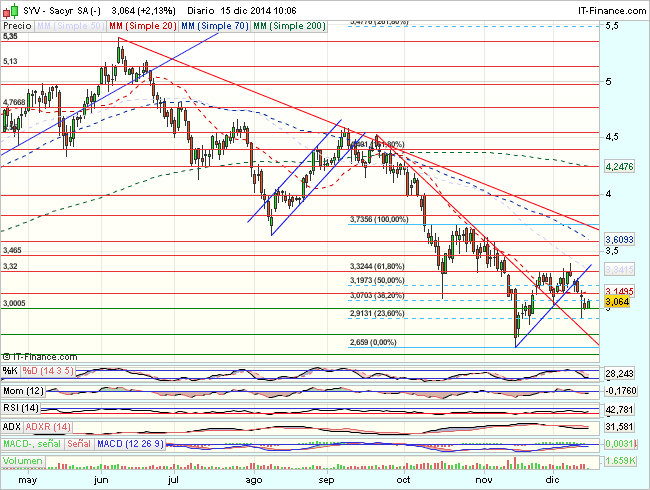Click the 3,7356 (100,00%) Fibonacci label
The height and width of the screenshot is (490, 650).
[x=379, y=219]
